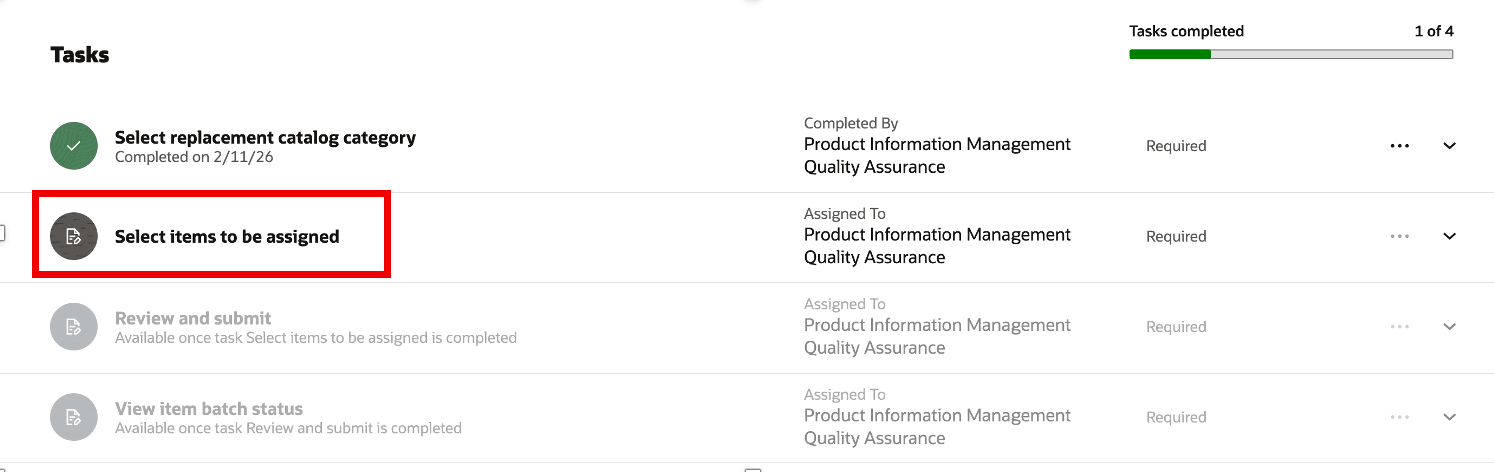Viewport: 1494px width, 472px height.
Task: Click the 1 of 4 tasks counter
Action: [1433, 31]
